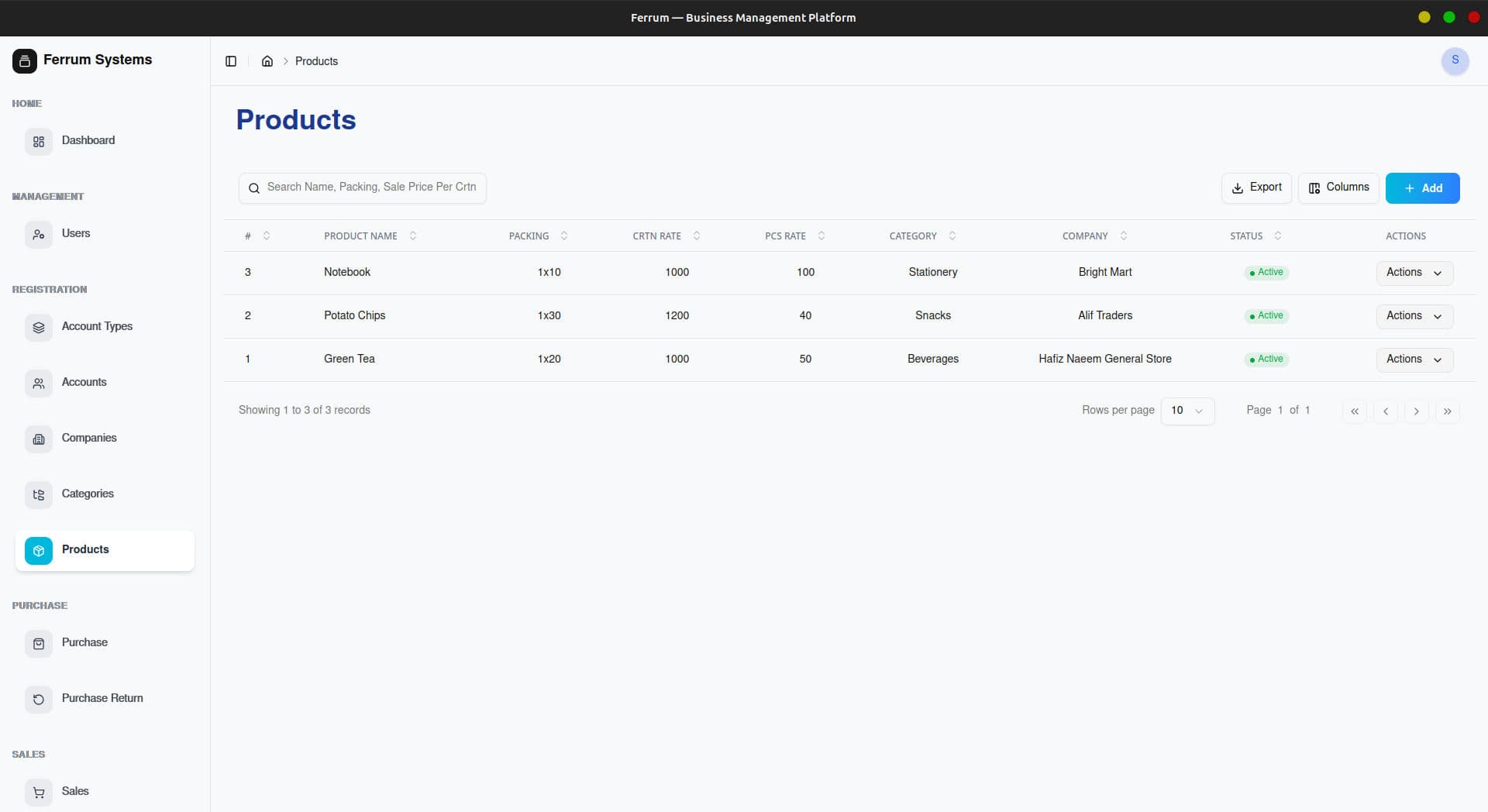Sort by Packing column arrows
Viewport: 1488px width, 812px height.
(x=564, y=236)
